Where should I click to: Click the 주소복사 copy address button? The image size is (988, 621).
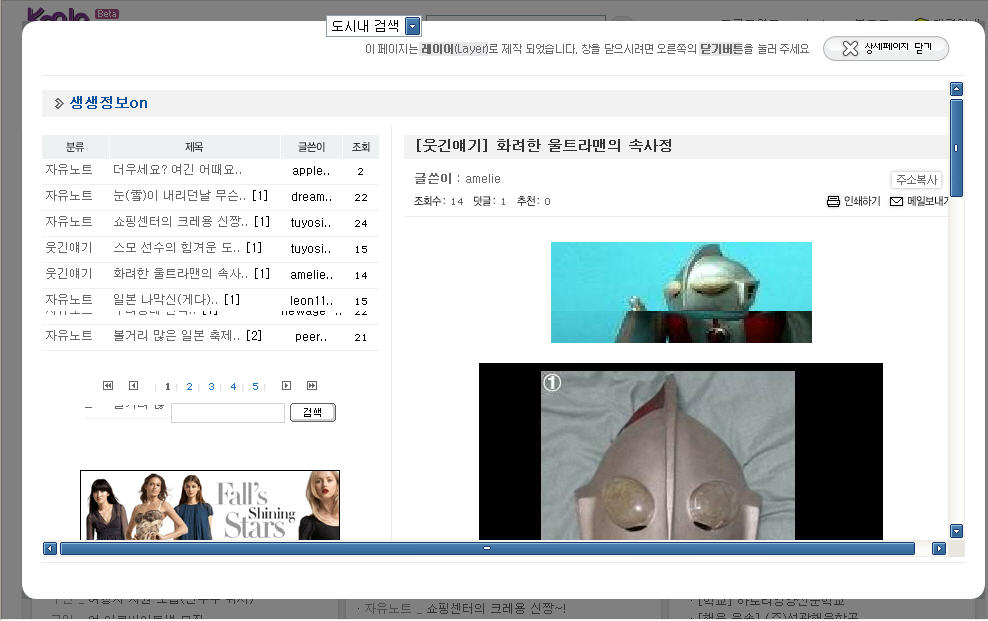(x=916, y=179)
